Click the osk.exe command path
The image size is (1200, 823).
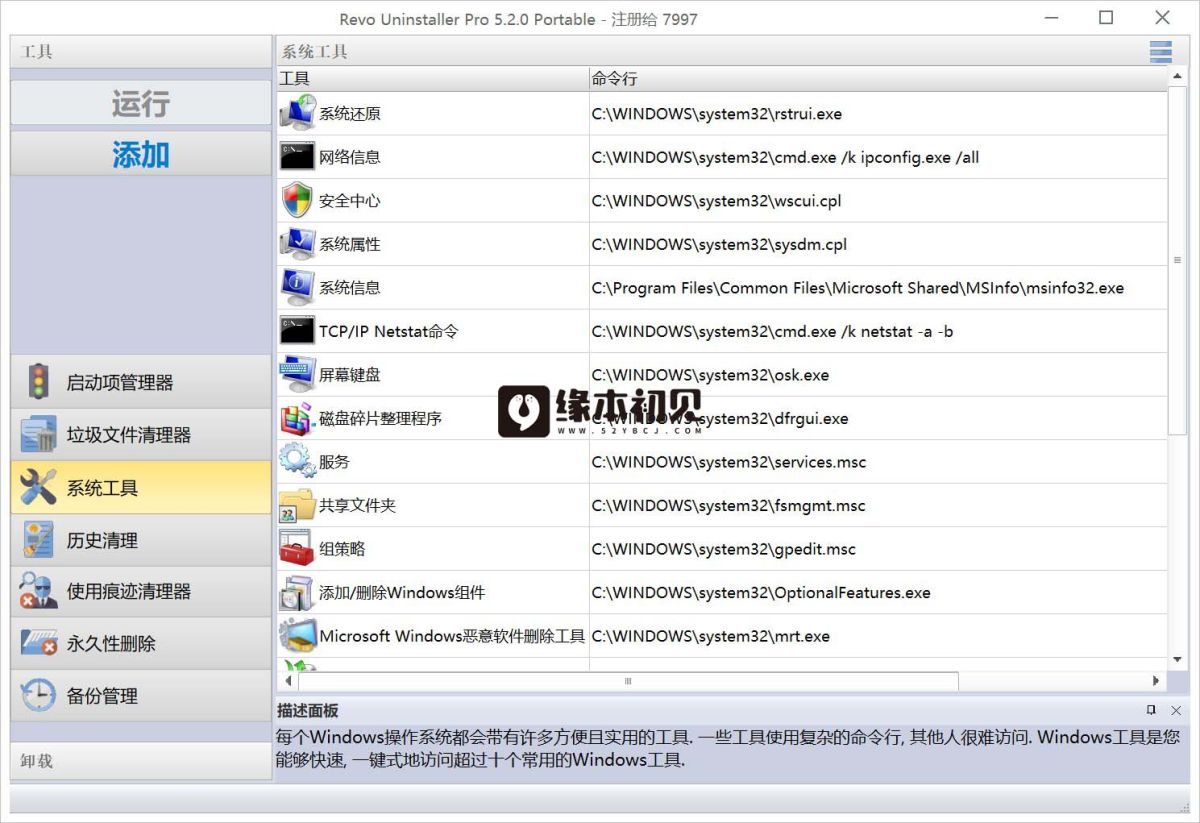pyautogui.click(x=710, y=375)
